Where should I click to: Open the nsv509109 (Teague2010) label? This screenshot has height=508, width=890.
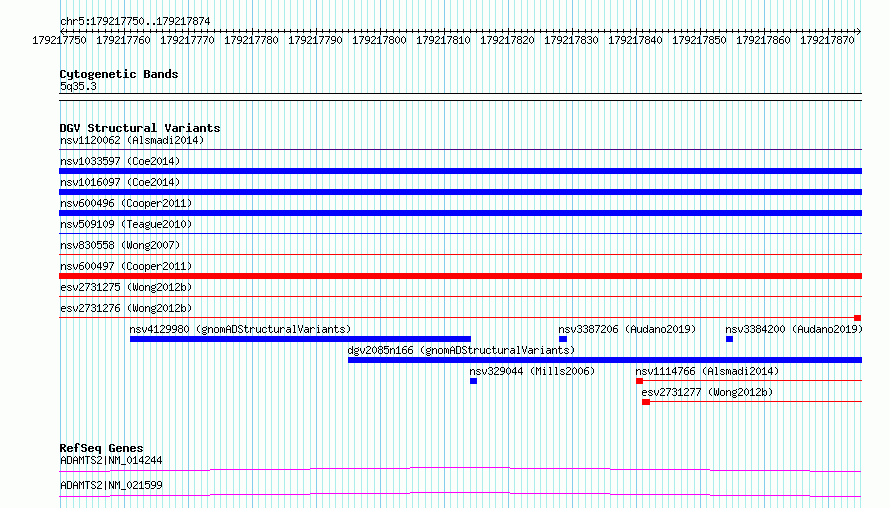click(126, 224)
